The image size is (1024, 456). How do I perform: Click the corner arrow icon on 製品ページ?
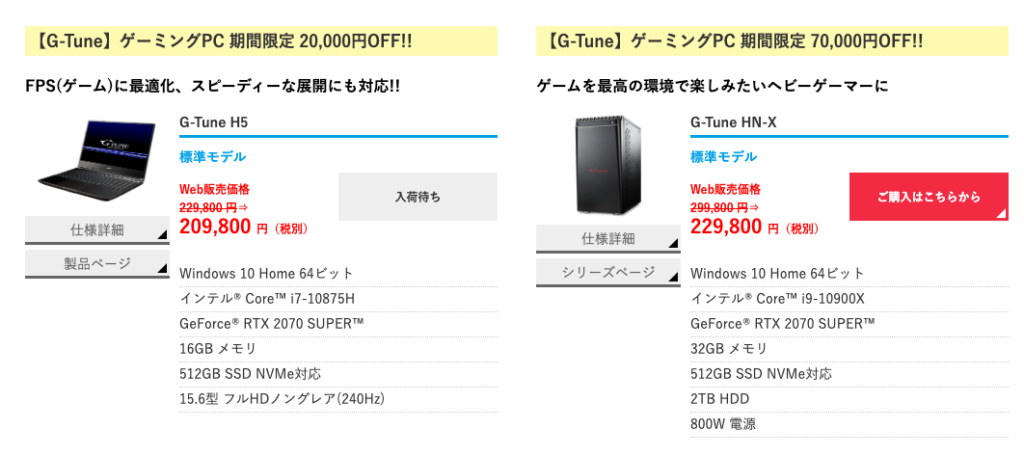[x=163, y=269]
